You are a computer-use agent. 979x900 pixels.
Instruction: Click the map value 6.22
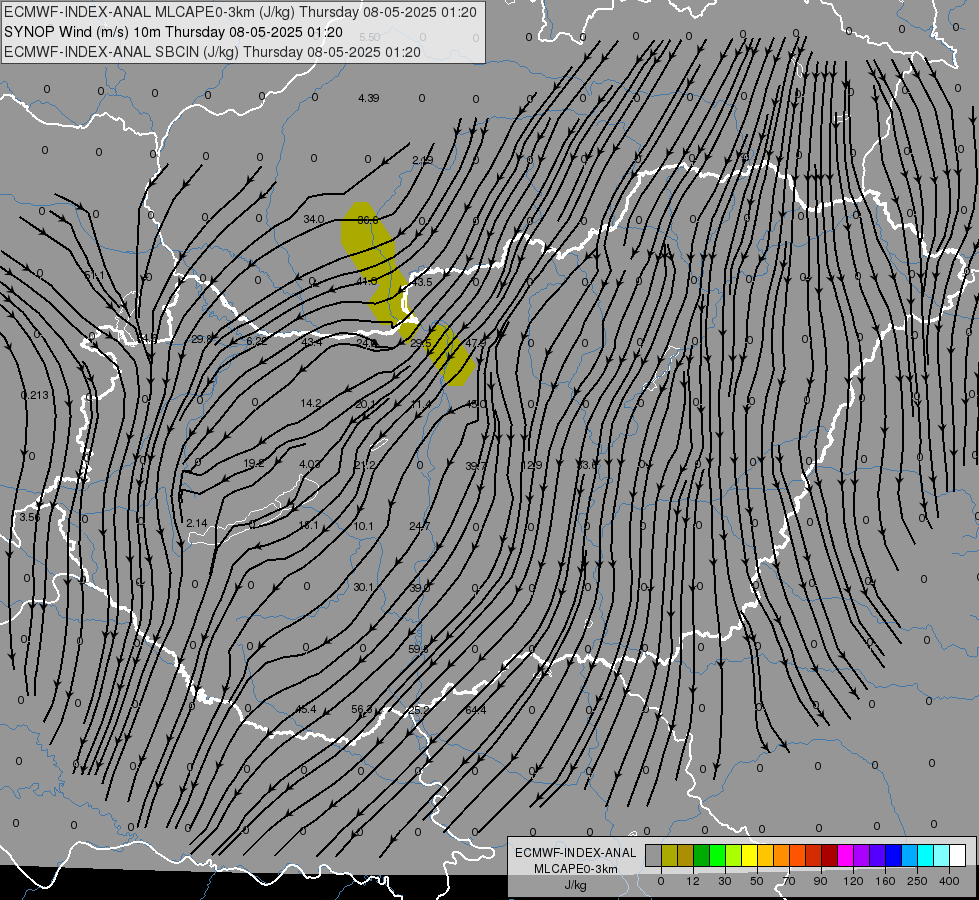[256, 341]
